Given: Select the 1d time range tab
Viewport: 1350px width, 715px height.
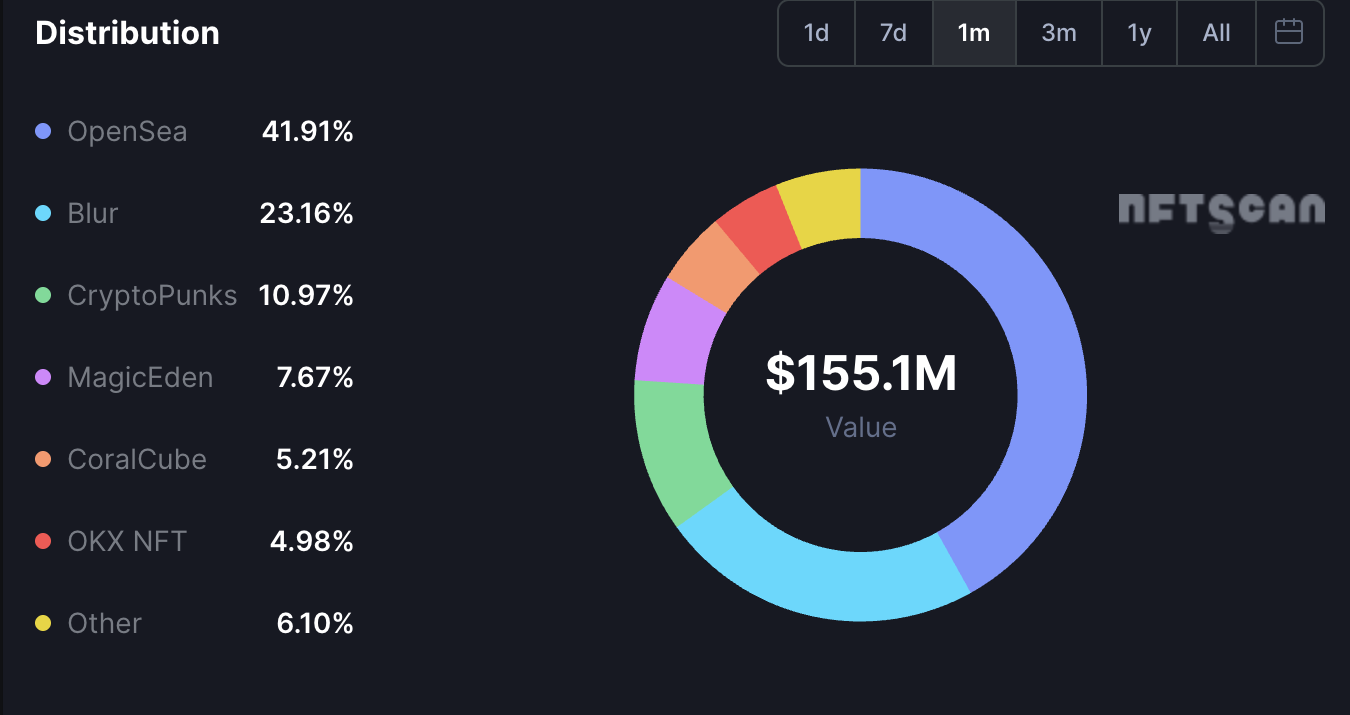Looking at the screenshot, I should (816, 33).
